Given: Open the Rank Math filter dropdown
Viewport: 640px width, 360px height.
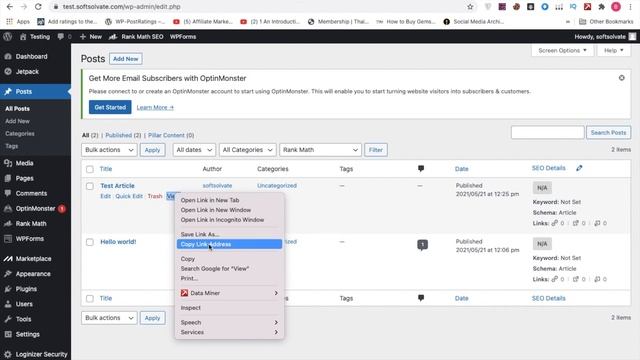Looking at the screenshot, I should tap(320, 150).
